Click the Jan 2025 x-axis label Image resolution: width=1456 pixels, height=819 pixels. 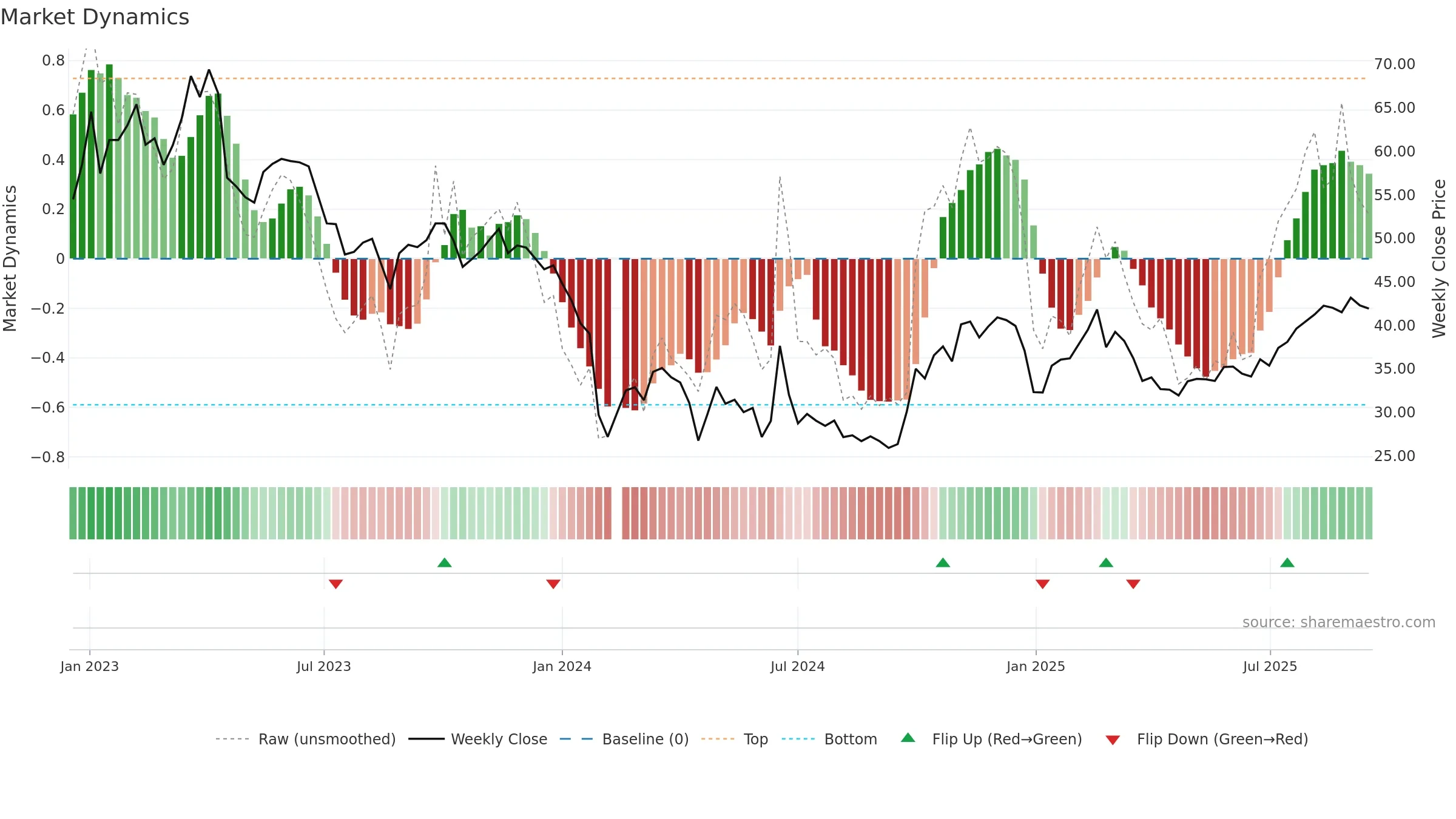pyautogui.click(x=1036, y=666)
